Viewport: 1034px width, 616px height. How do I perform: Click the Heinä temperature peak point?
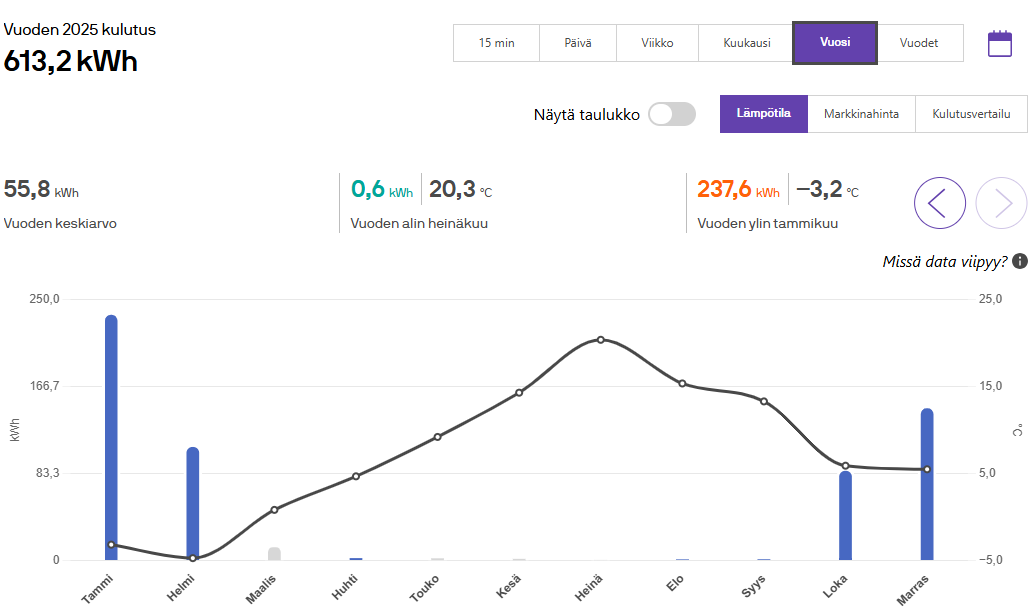click(x=601, y=340)
